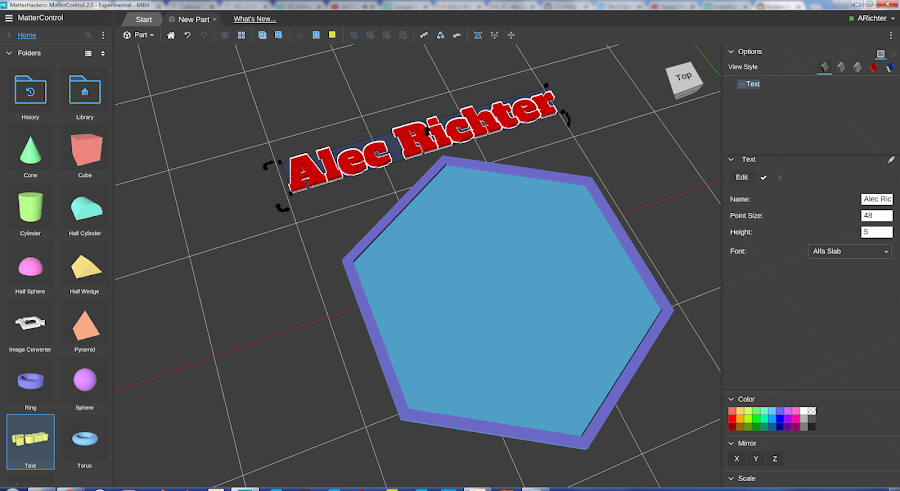Click the overlapping blue squares toolbar icon
The height and width of the screenshot is (491, 900).
262,35
